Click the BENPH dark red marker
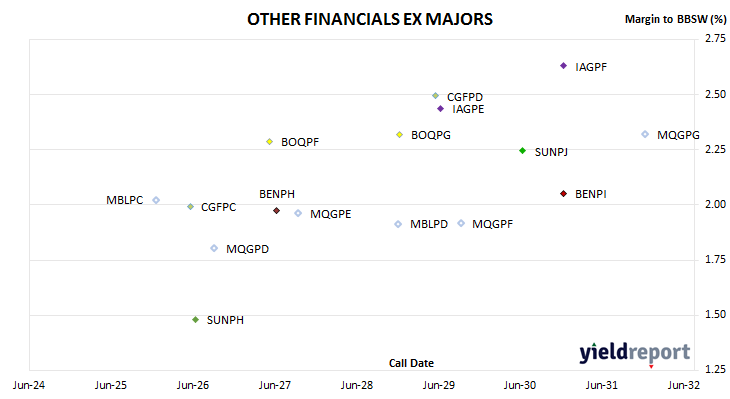 point(277,211)
